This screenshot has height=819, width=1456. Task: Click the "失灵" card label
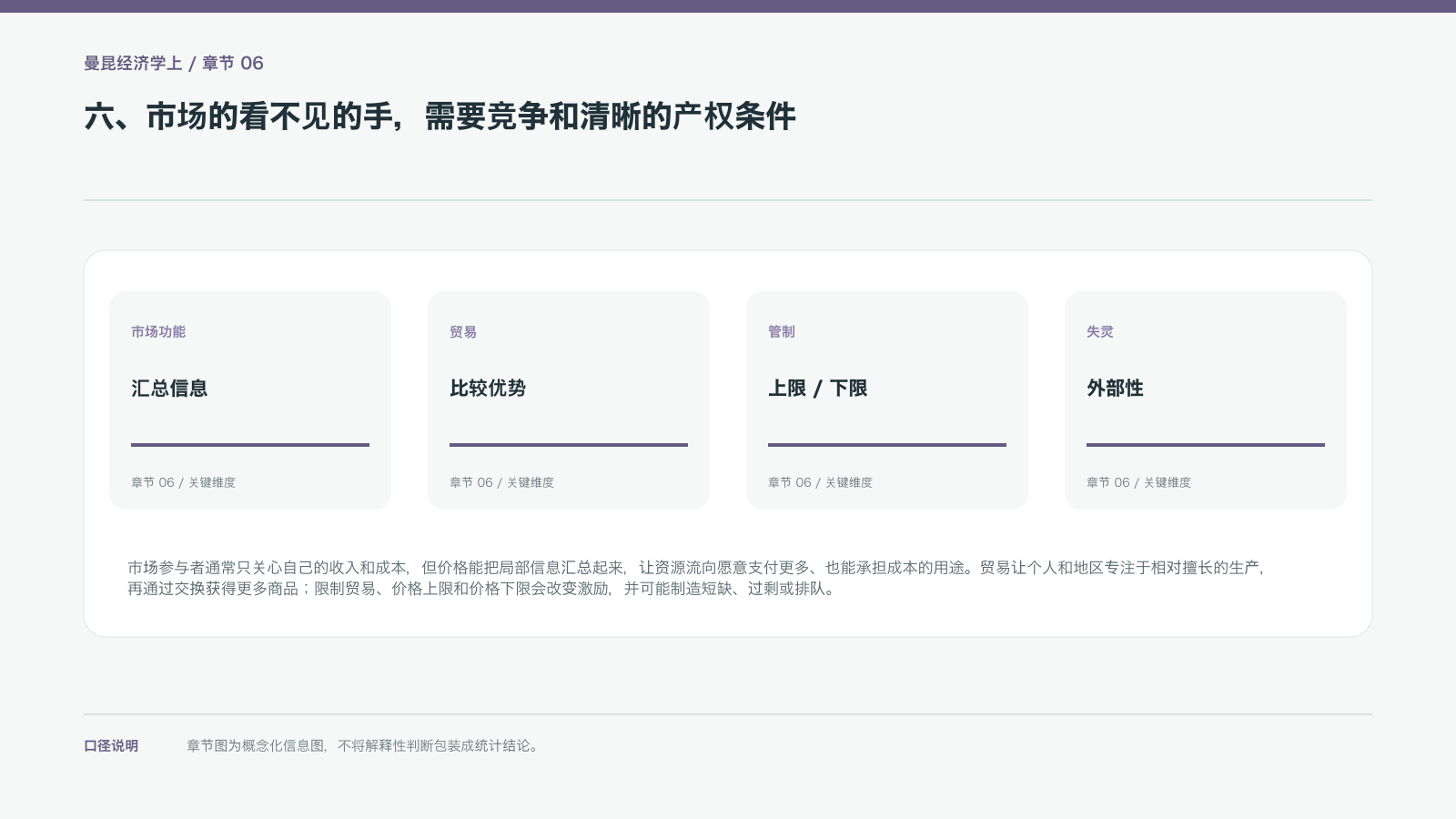(1100, 332)
